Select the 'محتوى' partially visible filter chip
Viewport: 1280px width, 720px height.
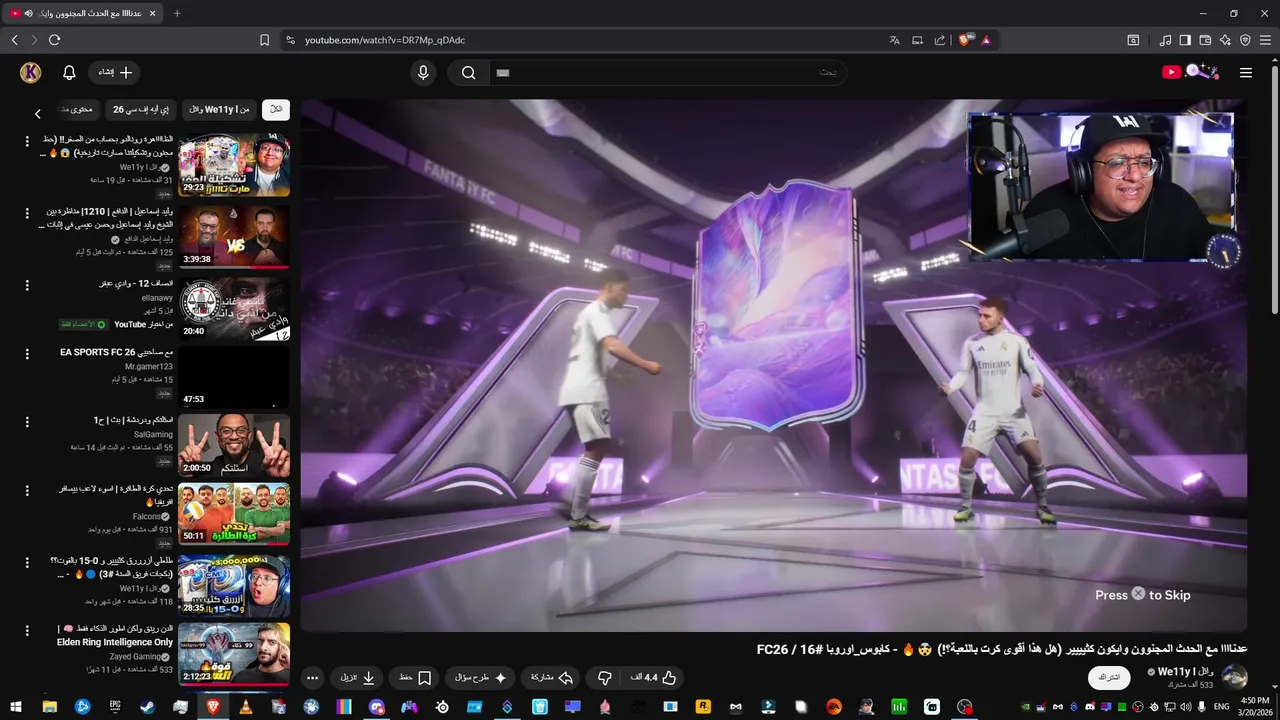point(76,109)
